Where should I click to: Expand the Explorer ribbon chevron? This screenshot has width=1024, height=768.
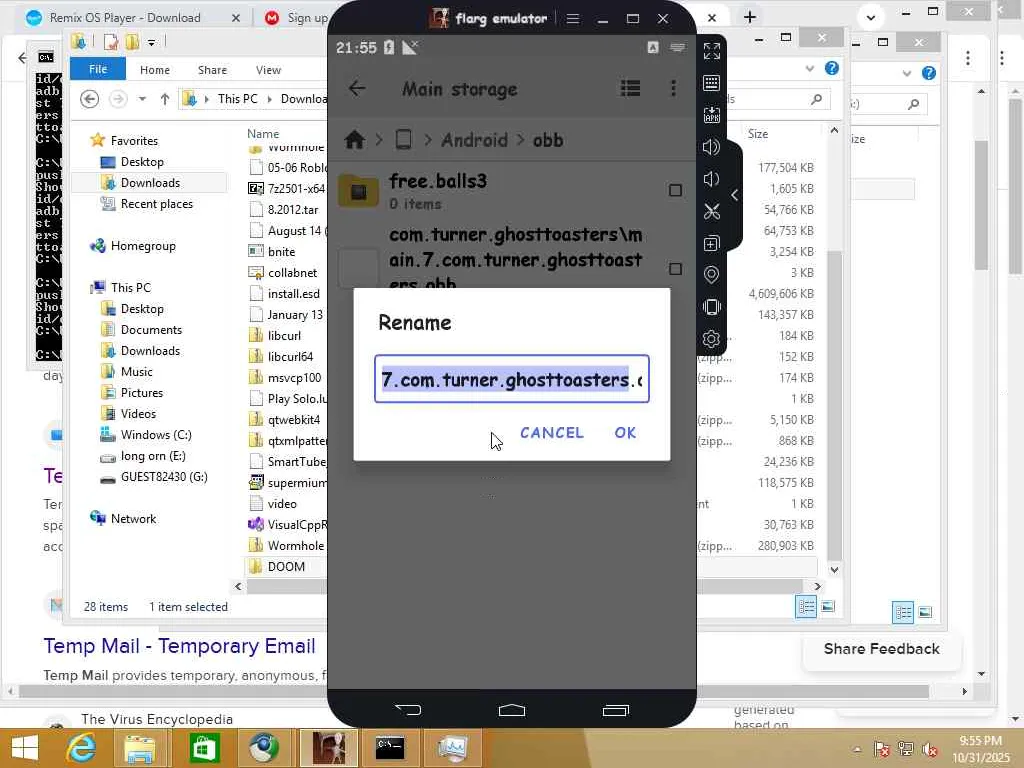(x=810, y=69)
